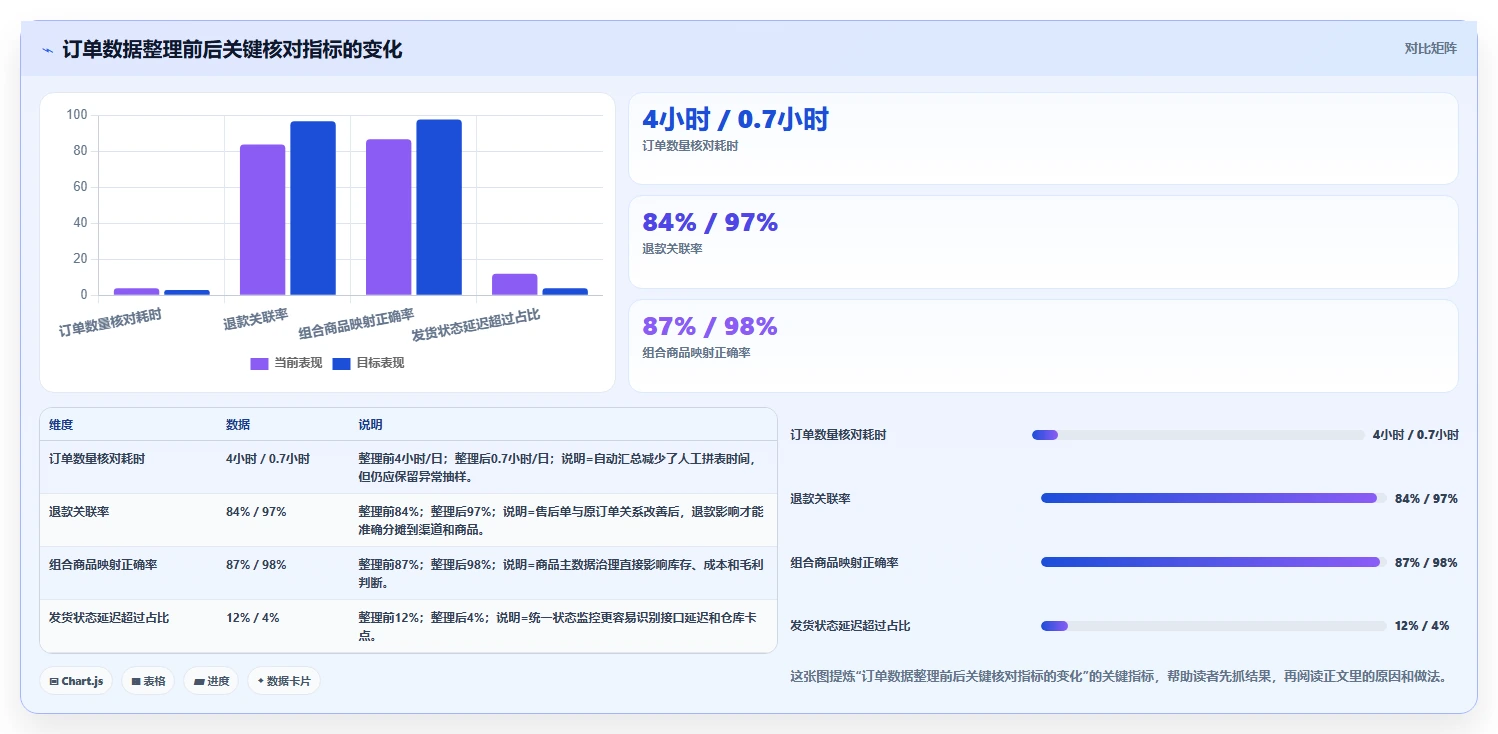Click purple 退款关联率 current-value bar

click(262, 220)
